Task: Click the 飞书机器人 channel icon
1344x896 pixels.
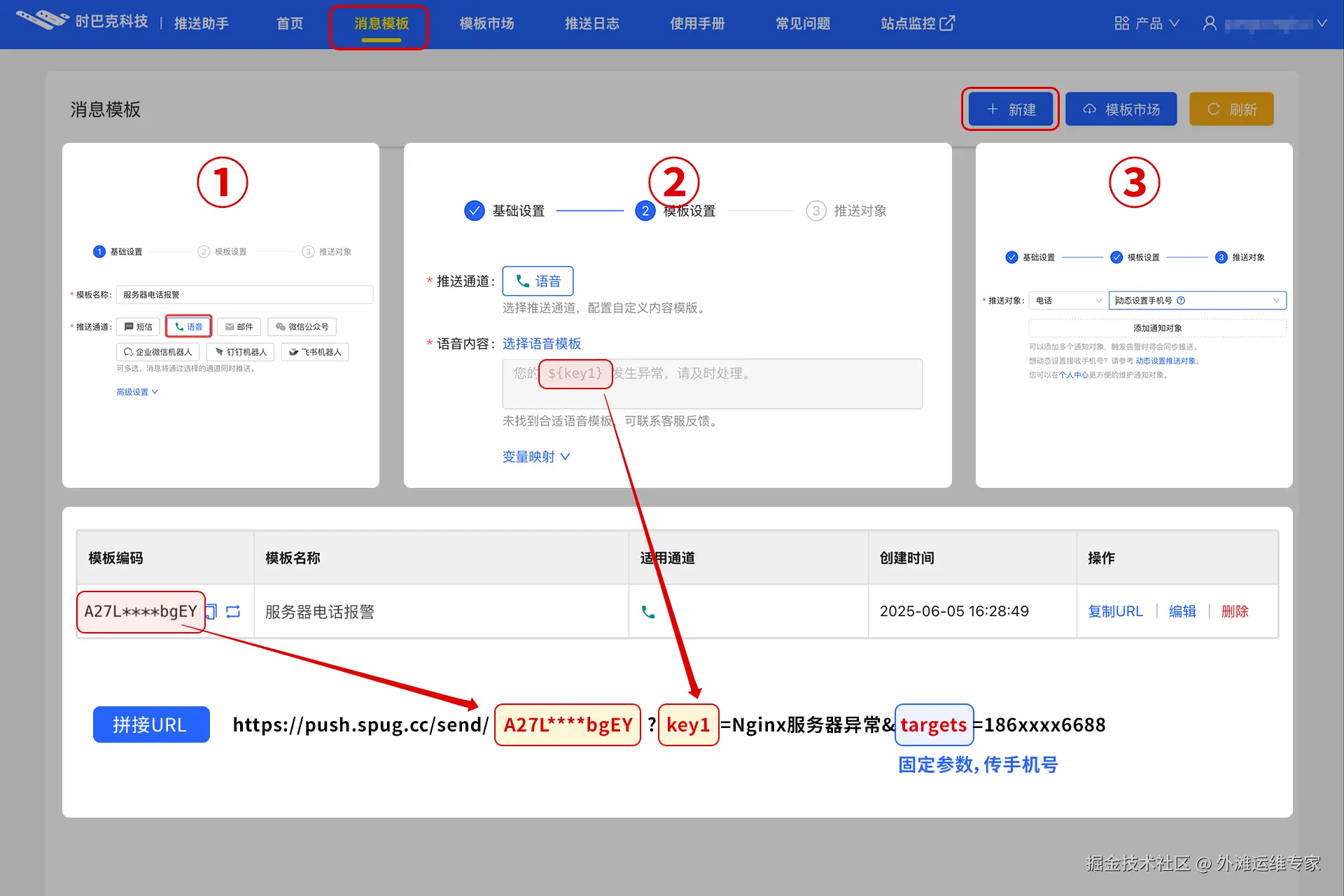Action: (x=314, y=352)
